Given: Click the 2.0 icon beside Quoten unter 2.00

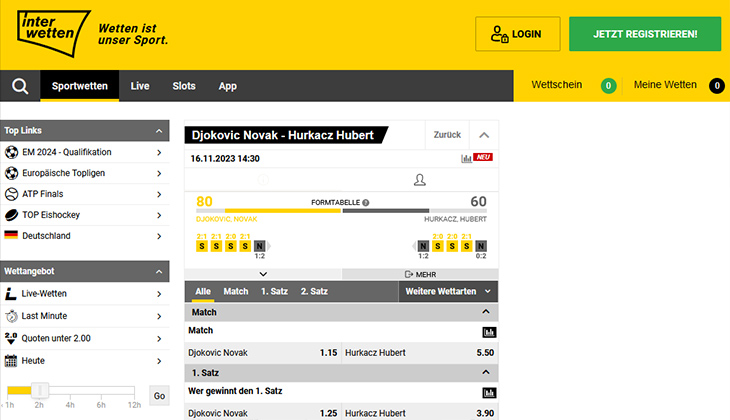Looking at the screenshot, I should (11, 339).
